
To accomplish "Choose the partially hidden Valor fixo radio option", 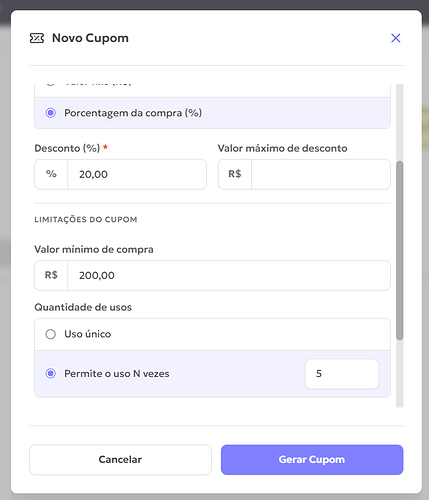I will pyautogui.click(x=51, y=83).
